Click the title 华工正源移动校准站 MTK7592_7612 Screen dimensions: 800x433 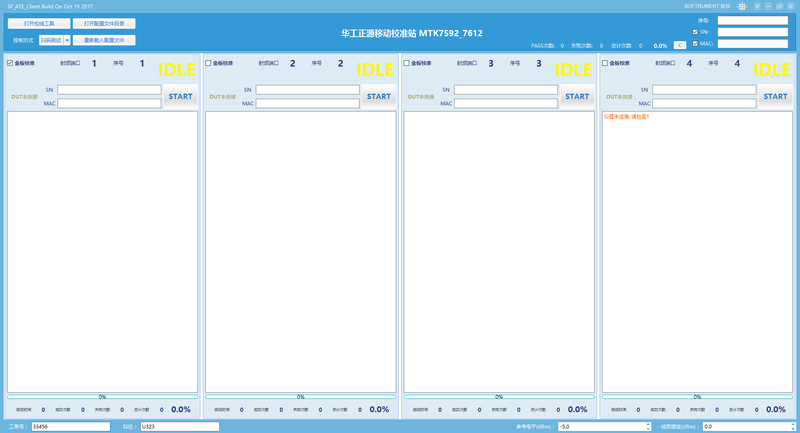[x=412, y=33]
